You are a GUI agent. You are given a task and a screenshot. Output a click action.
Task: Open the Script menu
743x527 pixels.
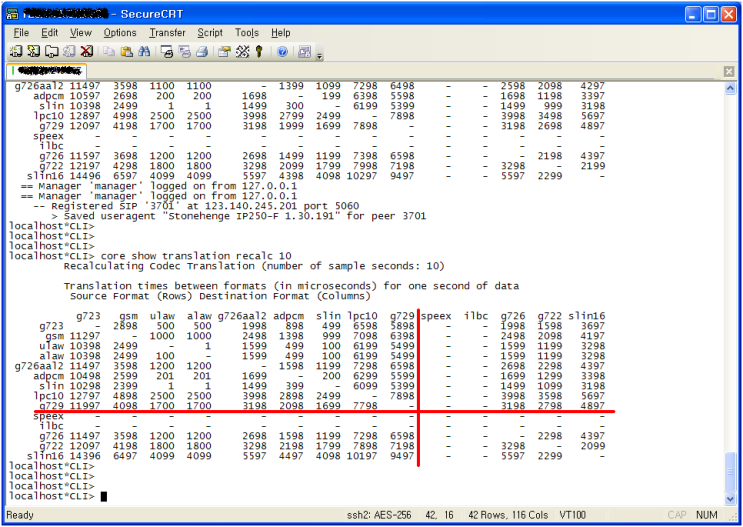[x=210, y=32]
